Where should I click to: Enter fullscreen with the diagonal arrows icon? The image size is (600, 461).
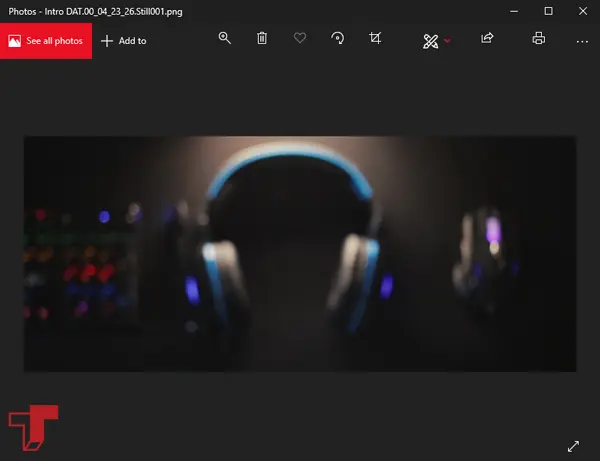573,446
